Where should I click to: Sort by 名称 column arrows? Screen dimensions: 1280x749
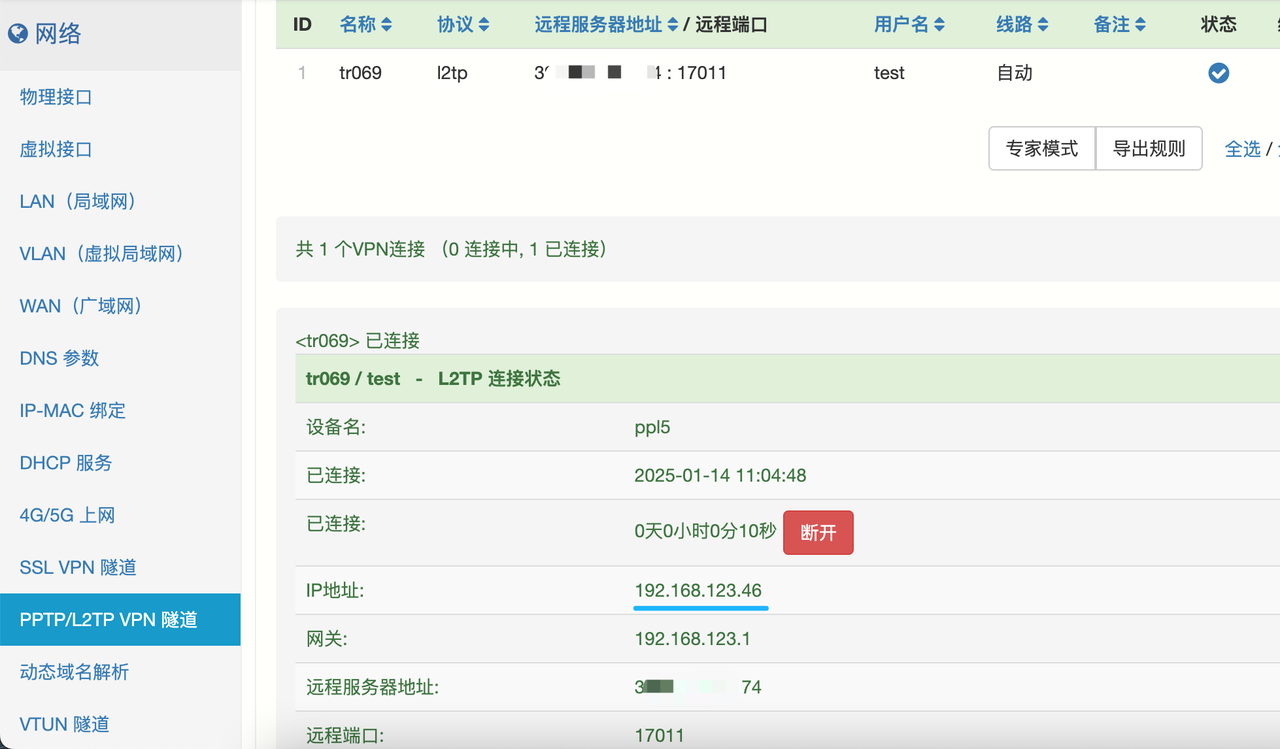pyautogui.click(x=387, y=25)
